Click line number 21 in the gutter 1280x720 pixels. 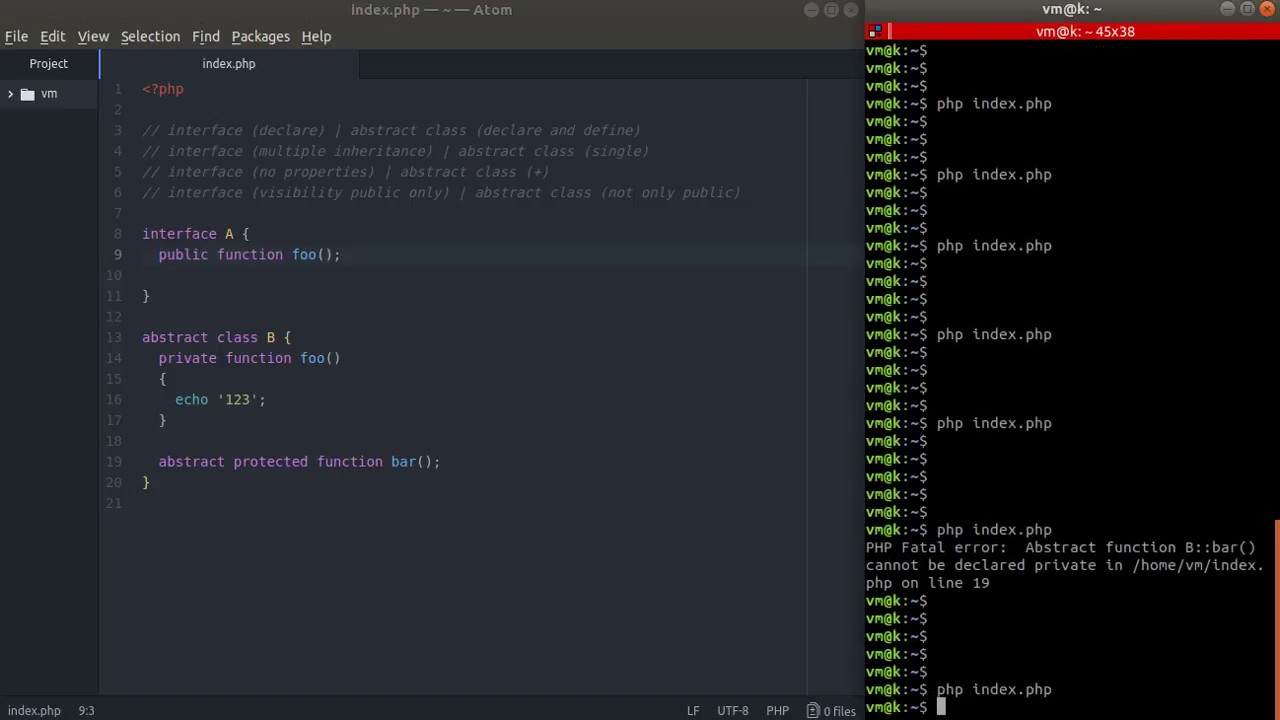coord(114,503)
